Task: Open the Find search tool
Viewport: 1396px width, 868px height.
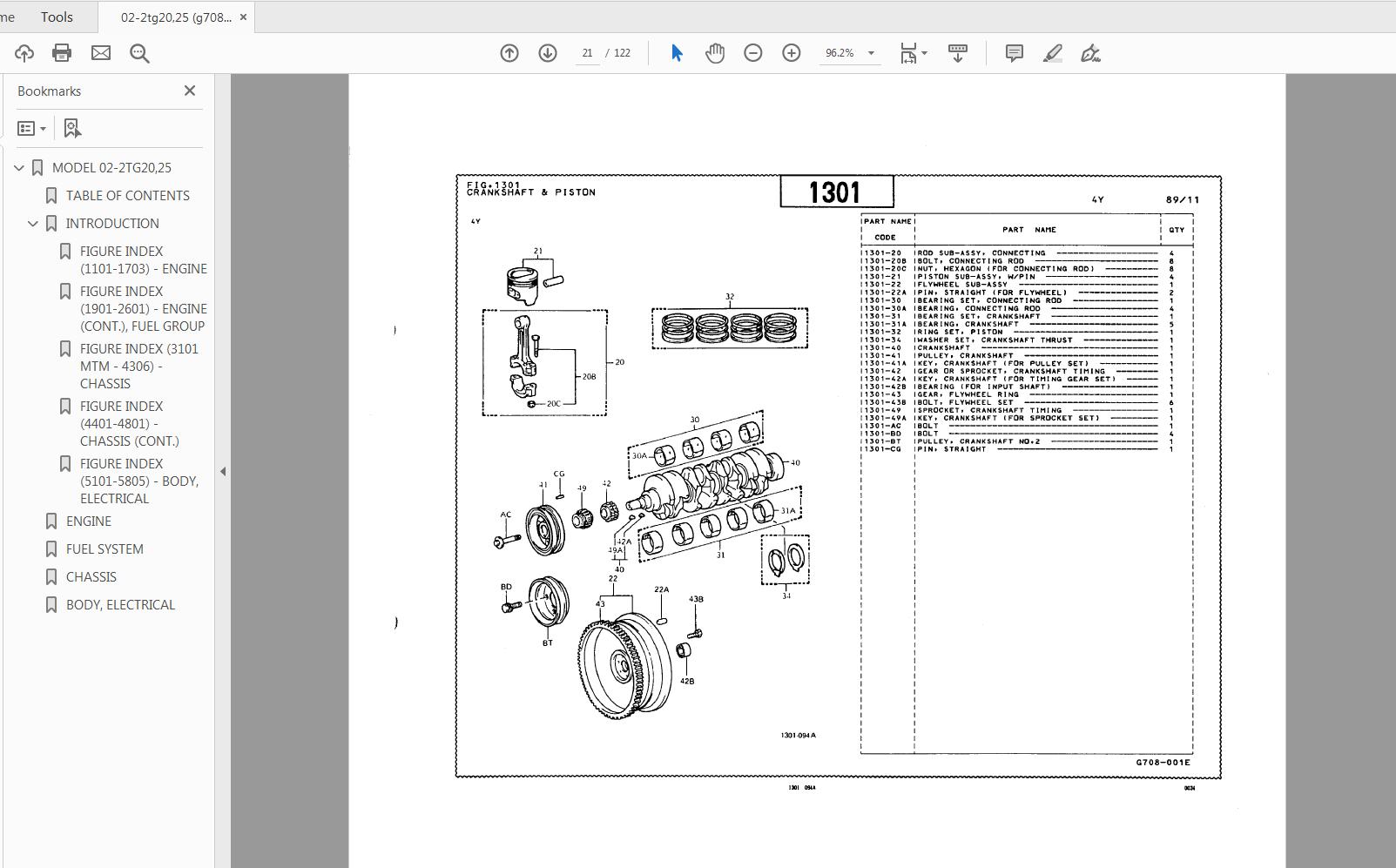Action: pos(139,52)
